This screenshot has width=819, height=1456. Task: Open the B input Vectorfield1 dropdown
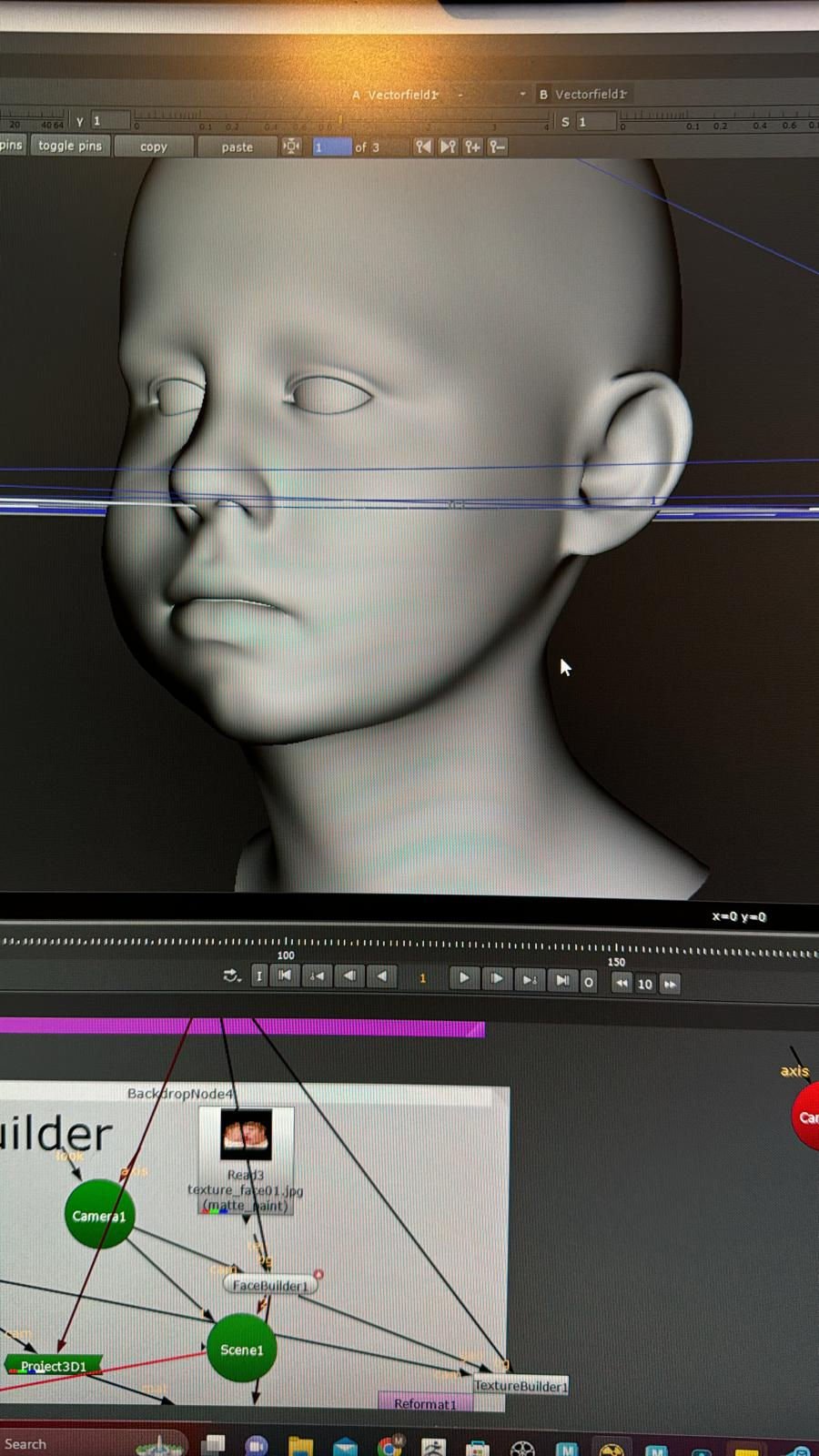coord(591,95)
